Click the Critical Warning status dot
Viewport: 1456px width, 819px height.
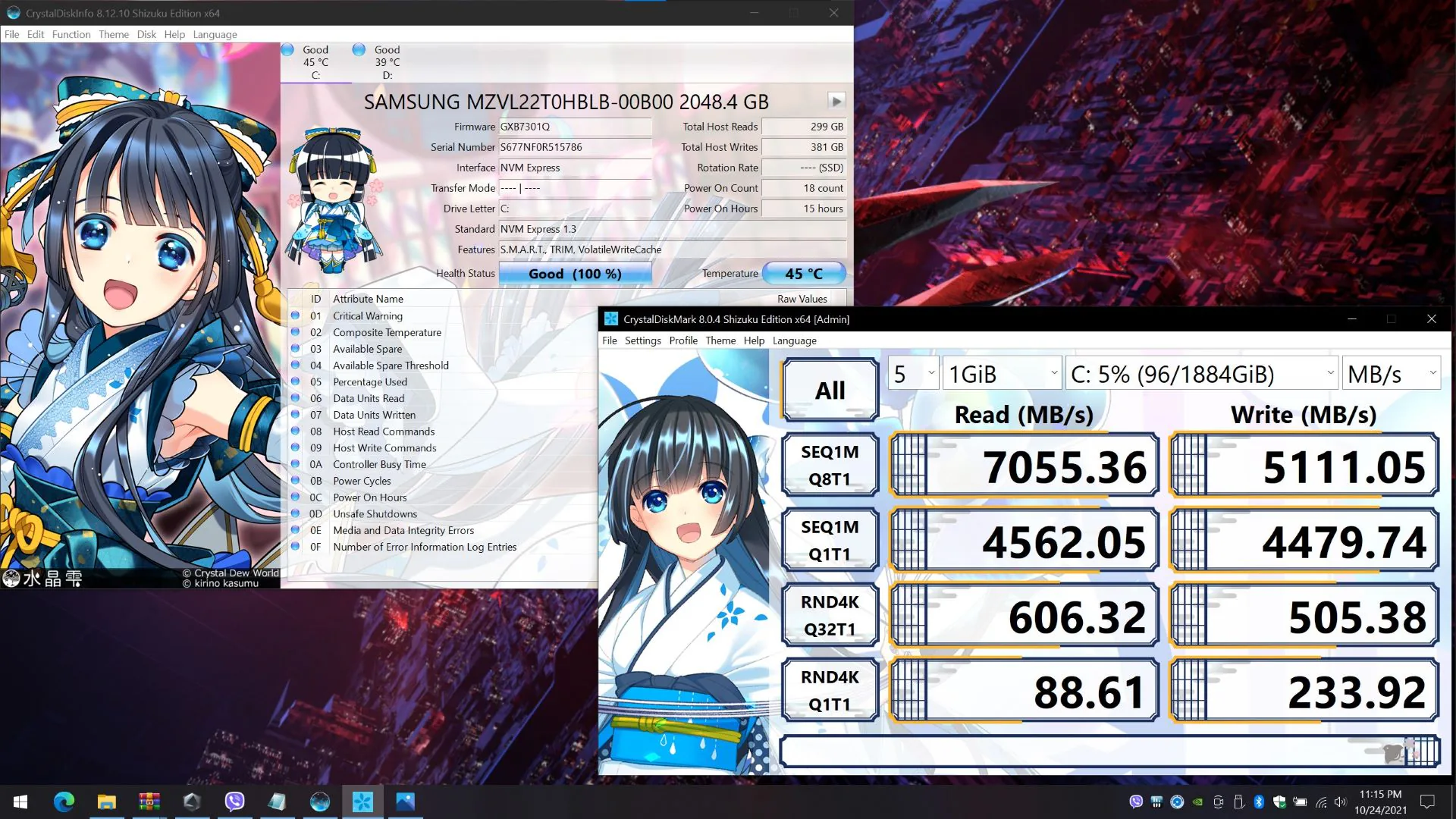coord(295,315)
